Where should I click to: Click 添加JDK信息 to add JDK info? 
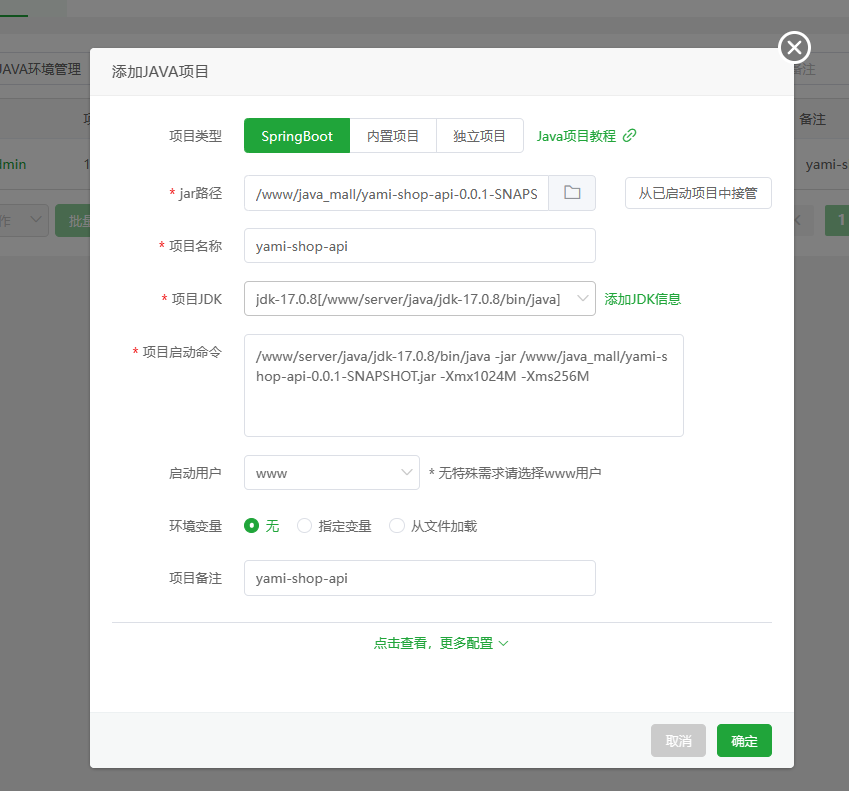pos(641,298)
